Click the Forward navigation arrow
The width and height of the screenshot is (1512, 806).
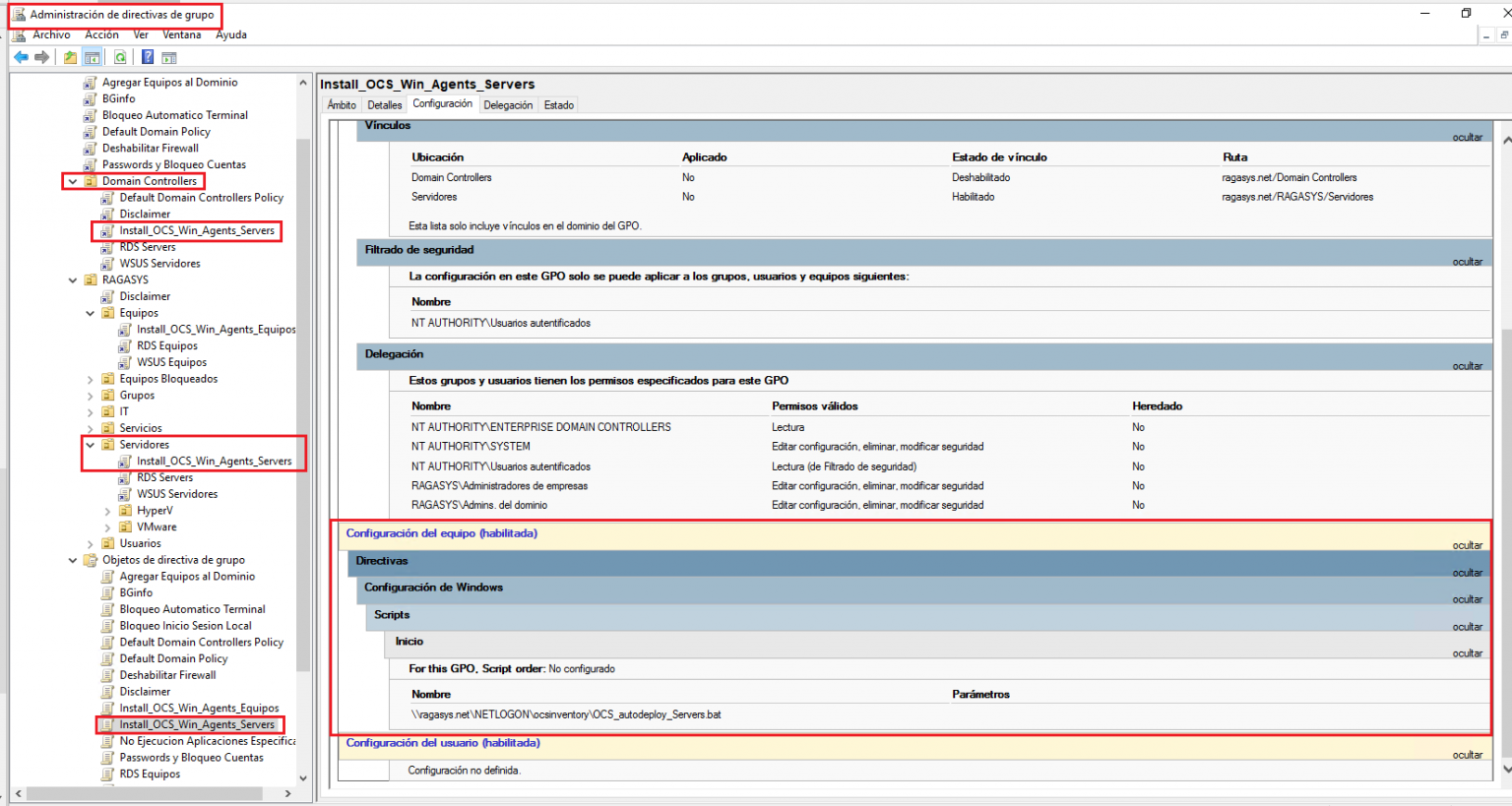point(41,56)
